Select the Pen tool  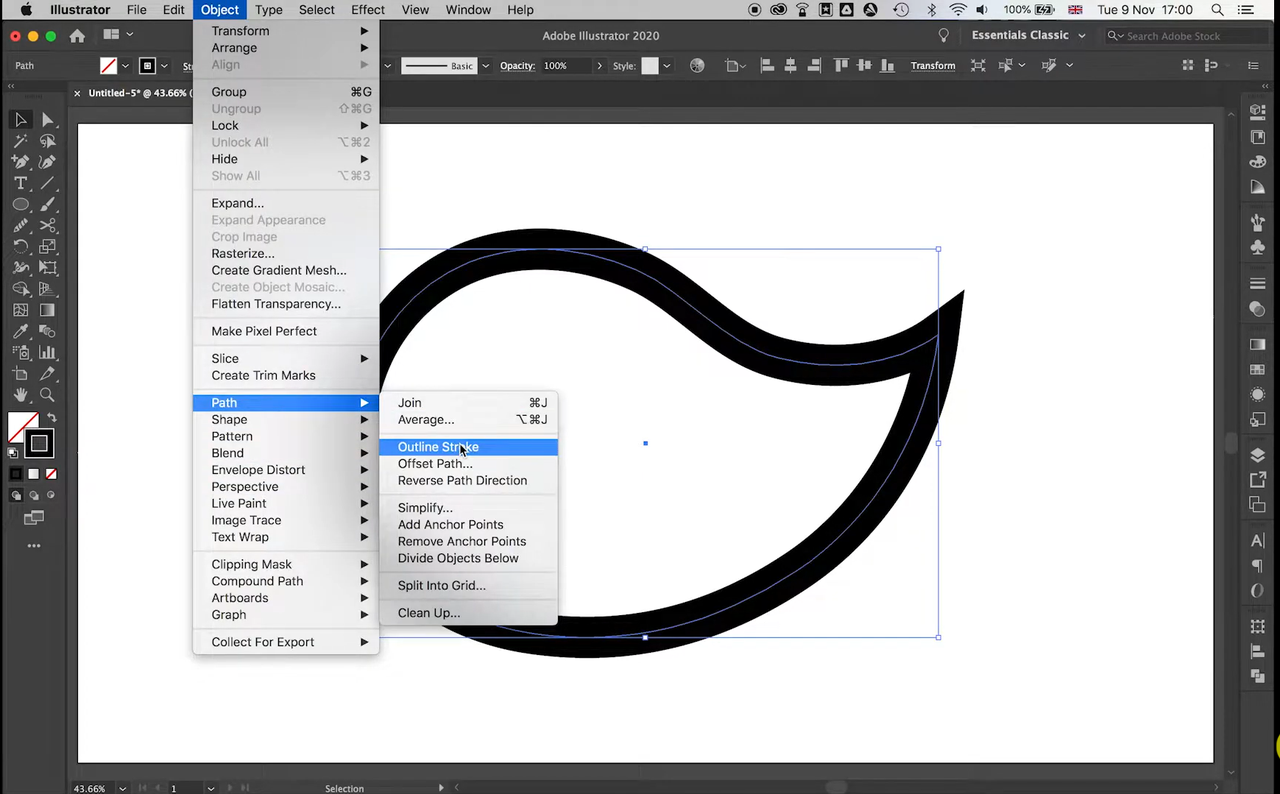tap(20, 161)
